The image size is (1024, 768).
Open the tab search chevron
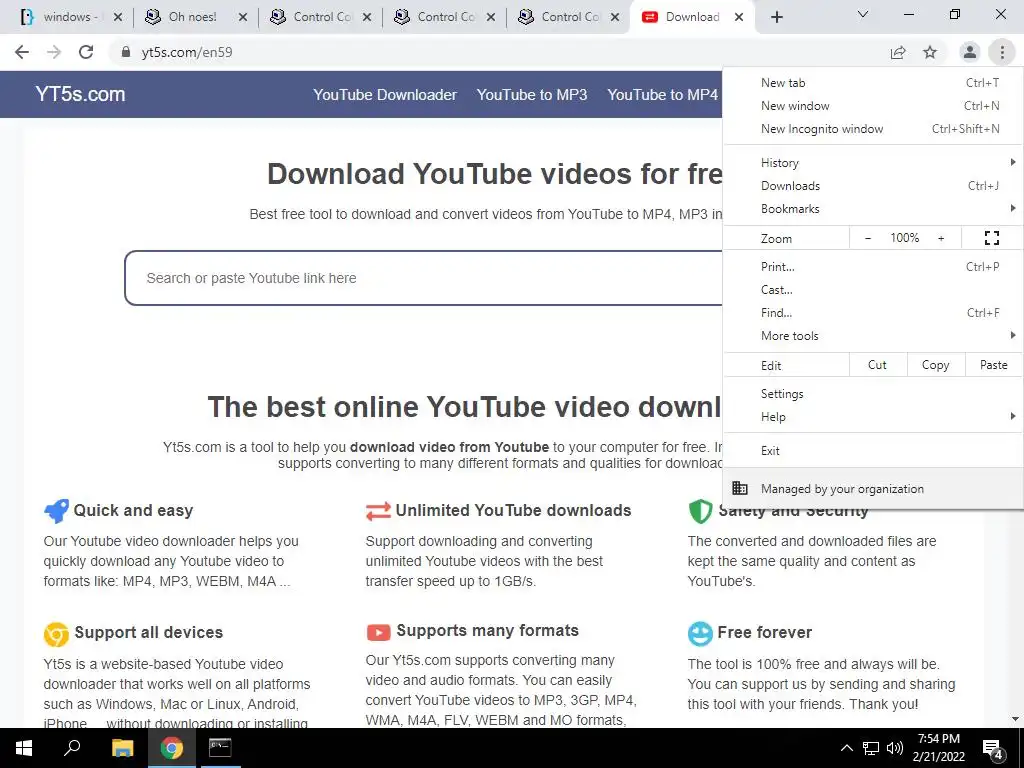click(x=863, y=14)
